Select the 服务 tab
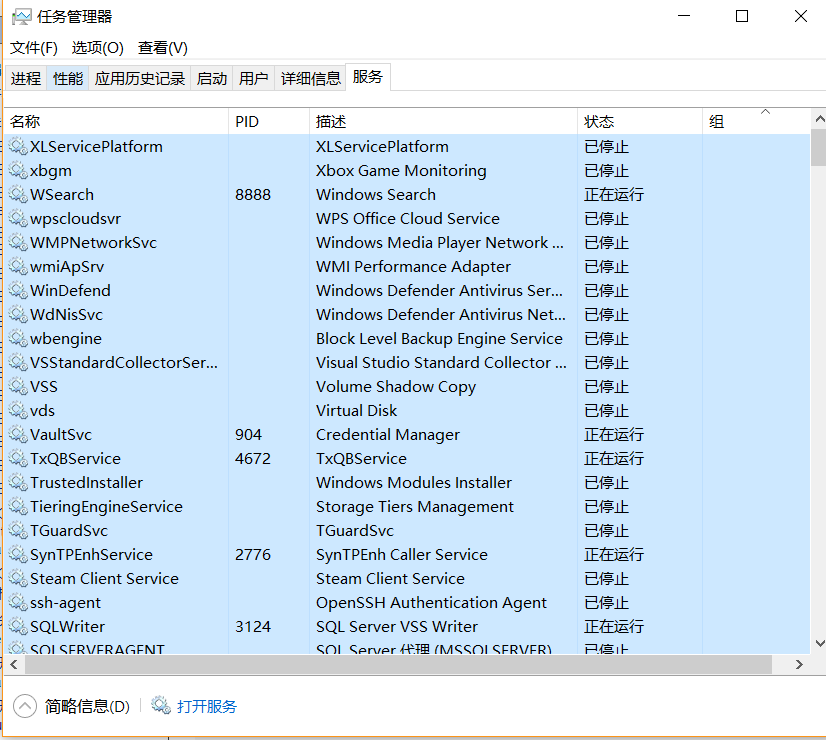This screenshot has width=826, height=740. pos(368,77)
